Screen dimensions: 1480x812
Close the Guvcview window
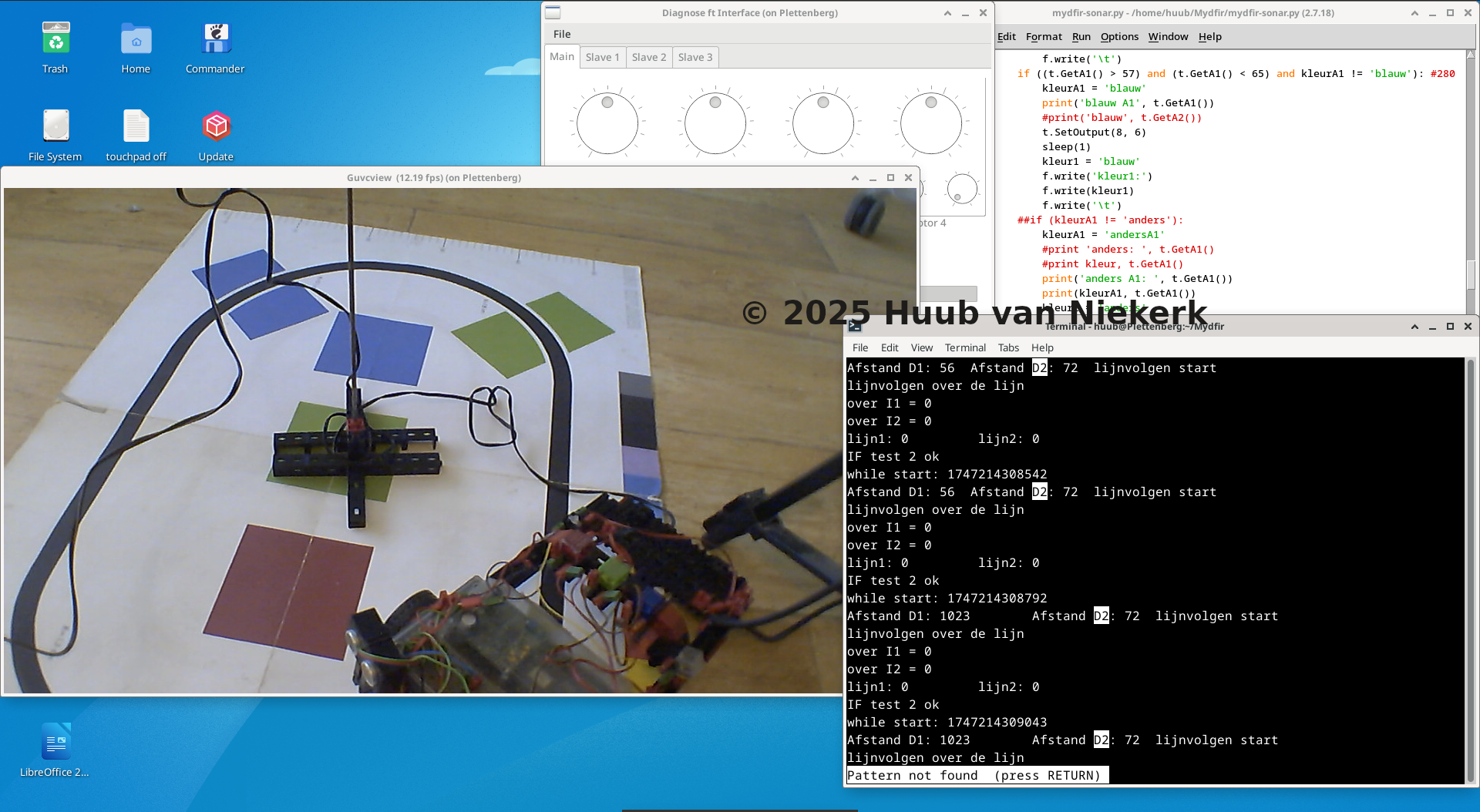pyautogui.click(x=908, y=178)
